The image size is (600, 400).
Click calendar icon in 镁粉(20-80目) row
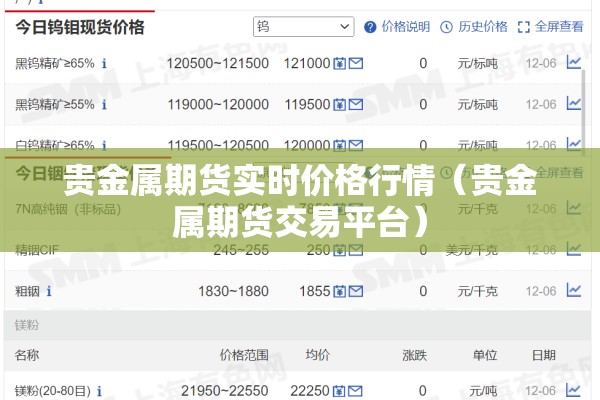pos(339,391)
